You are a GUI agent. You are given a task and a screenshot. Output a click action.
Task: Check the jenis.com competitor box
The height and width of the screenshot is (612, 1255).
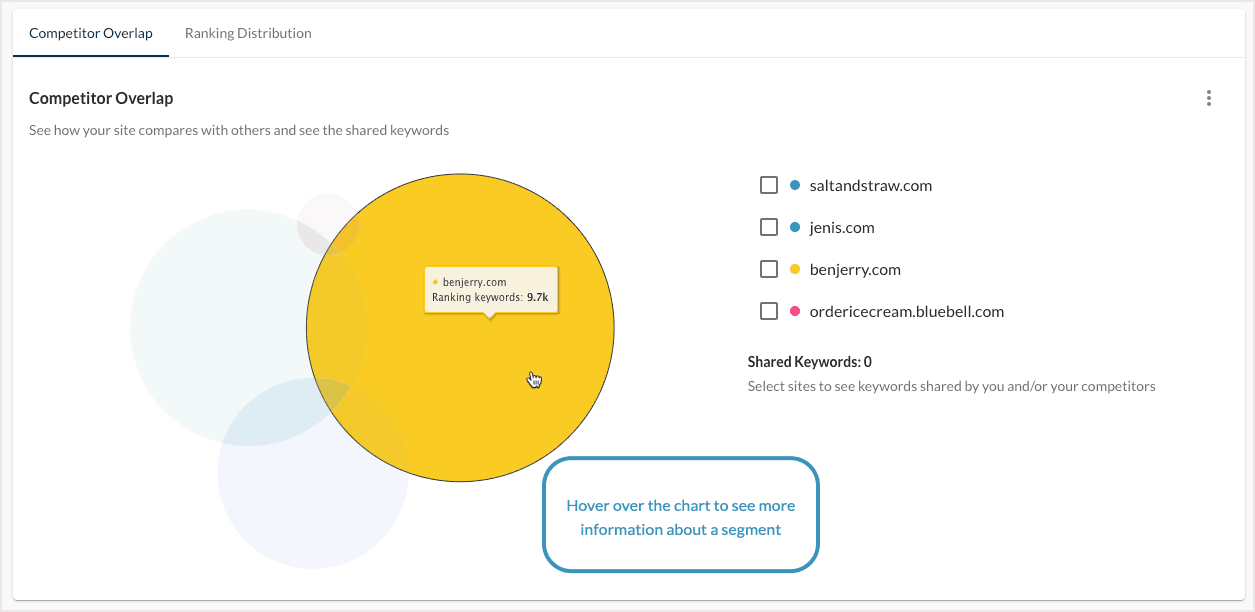(768, 227)
